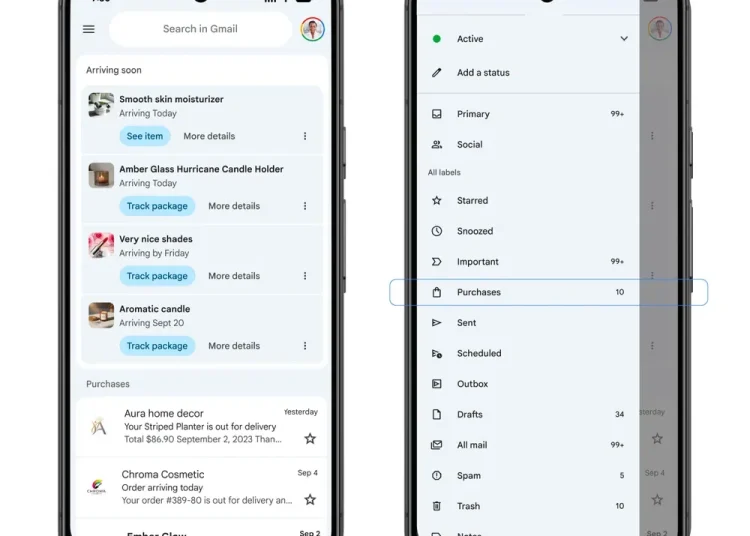Viewport: 750px width, 536px height.
Task: Tap the Purchases unread count 10
Action: 619,292
